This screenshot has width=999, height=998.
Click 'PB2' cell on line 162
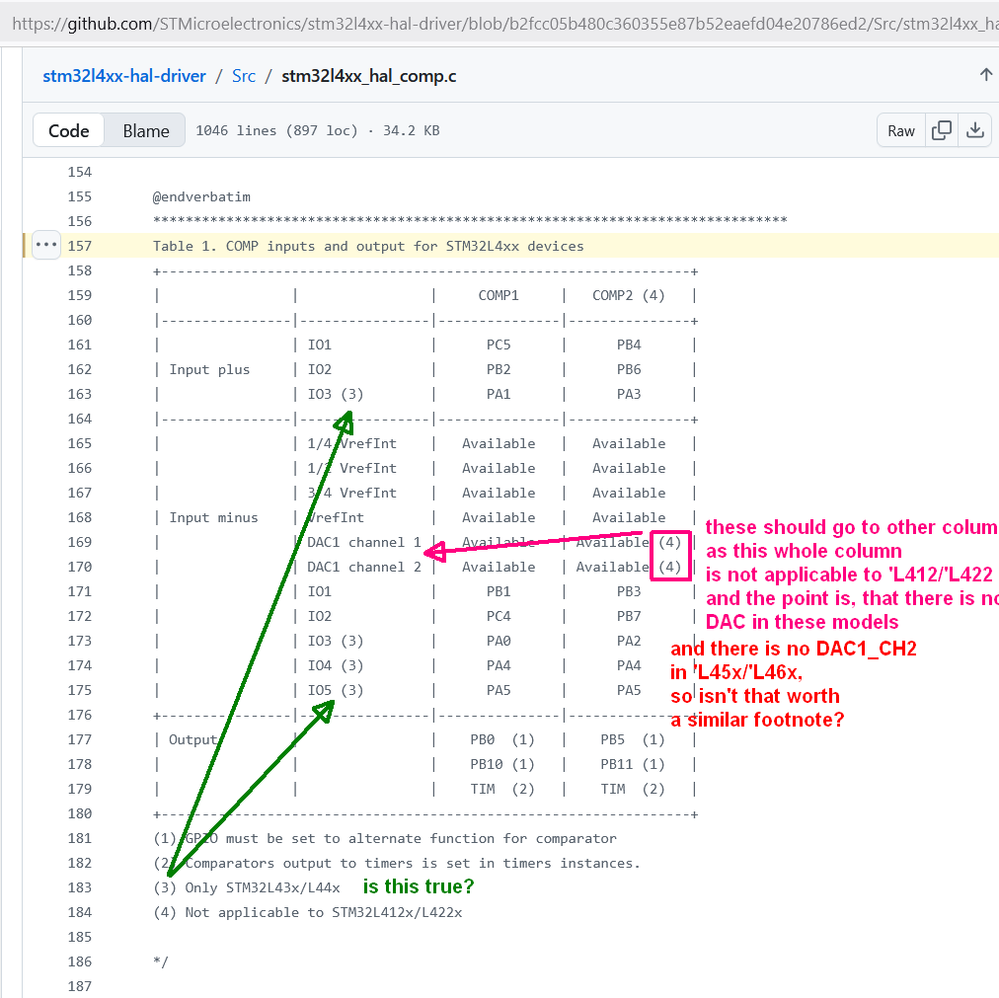click(x=498, y=370)
